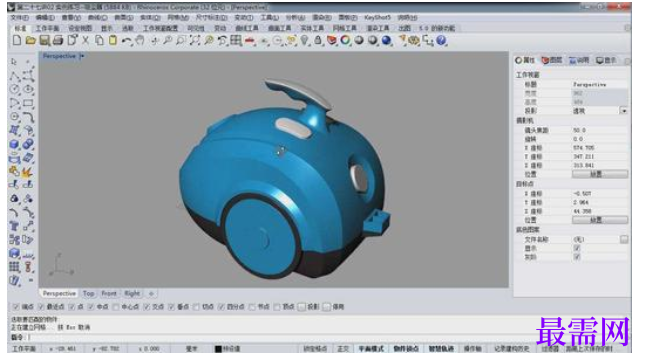The image size is (648, 363).
Task: Toggle the 中点 osnap checkbox
Action: point(91,307)
